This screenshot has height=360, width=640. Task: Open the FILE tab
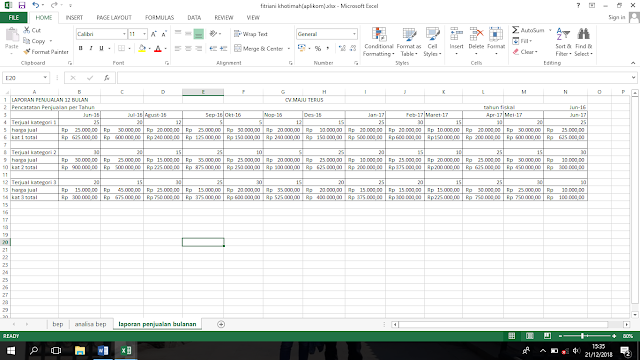(x=14, y=18)
